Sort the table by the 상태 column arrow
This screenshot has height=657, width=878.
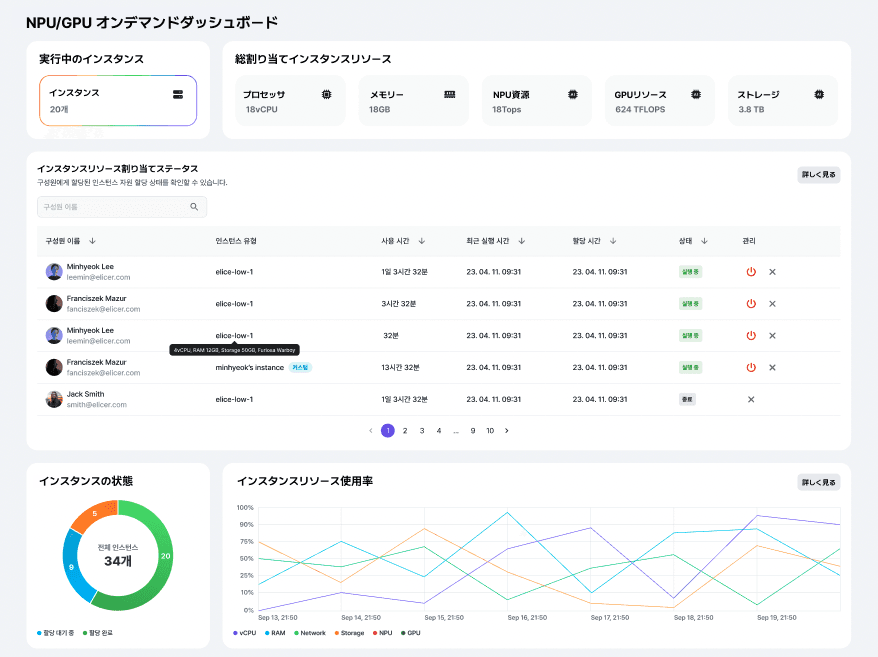704,241
